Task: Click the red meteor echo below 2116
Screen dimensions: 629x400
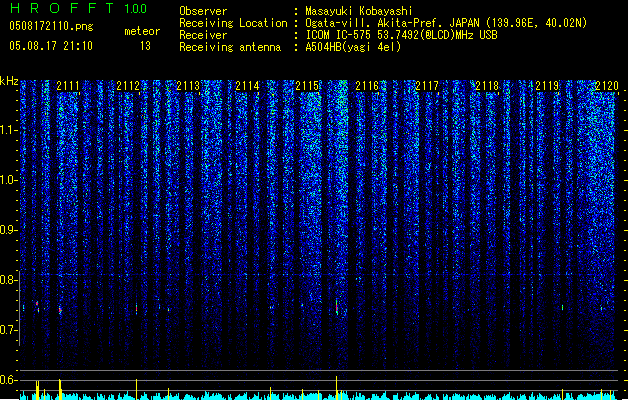Action: (x=337, y=308)
